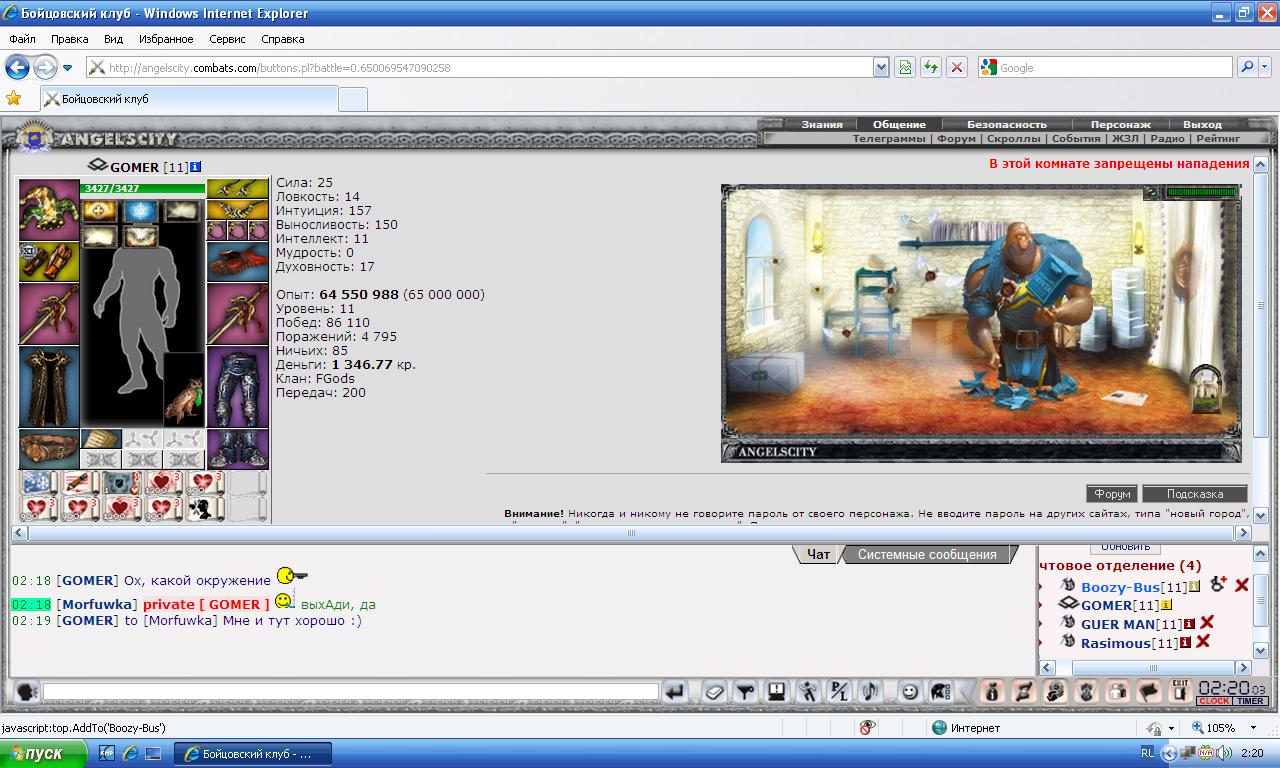Open info icon next to Rasimous
This screenshot has height=768, width=1280.
point(1185,643)
